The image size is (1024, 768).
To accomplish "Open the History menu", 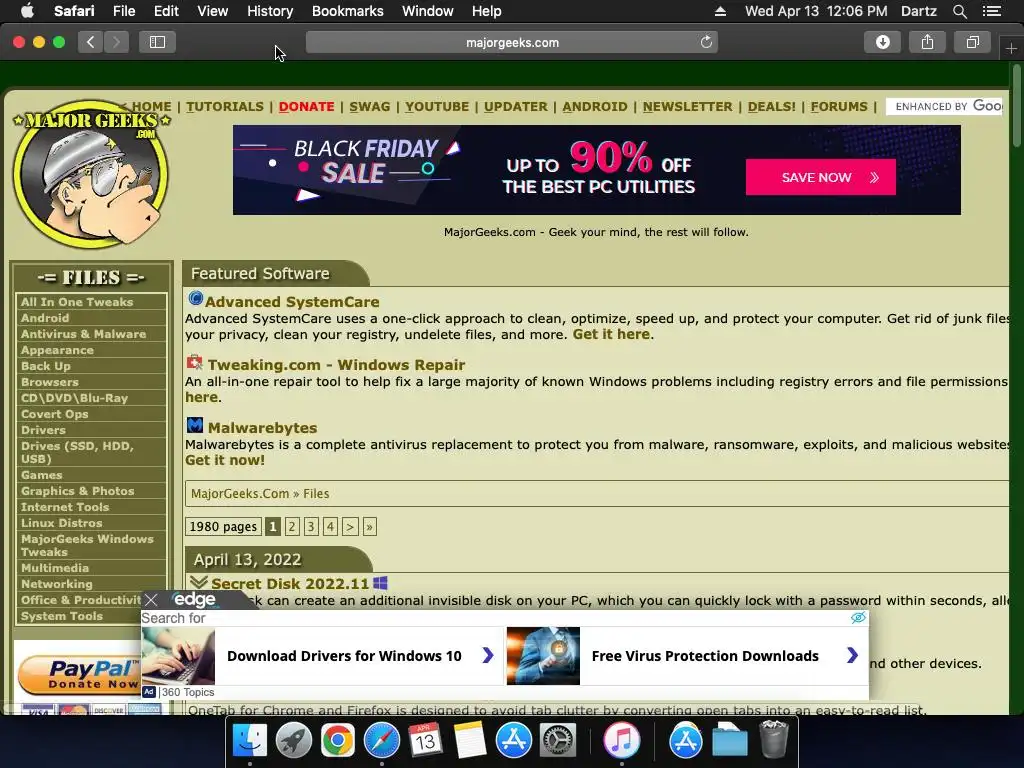I will coord(270,11).
